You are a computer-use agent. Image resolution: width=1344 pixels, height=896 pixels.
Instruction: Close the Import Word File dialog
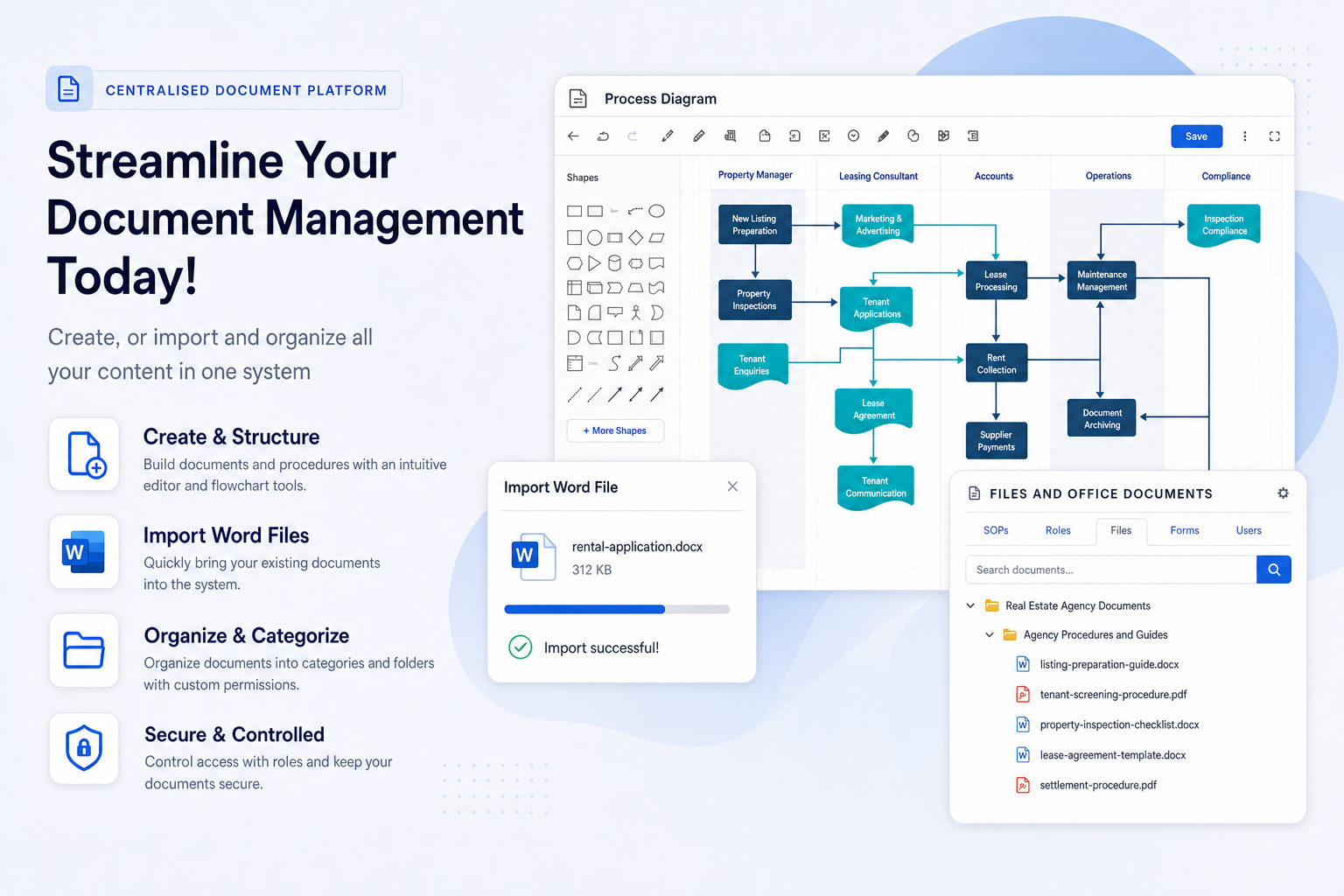click(x=732, y=486)
